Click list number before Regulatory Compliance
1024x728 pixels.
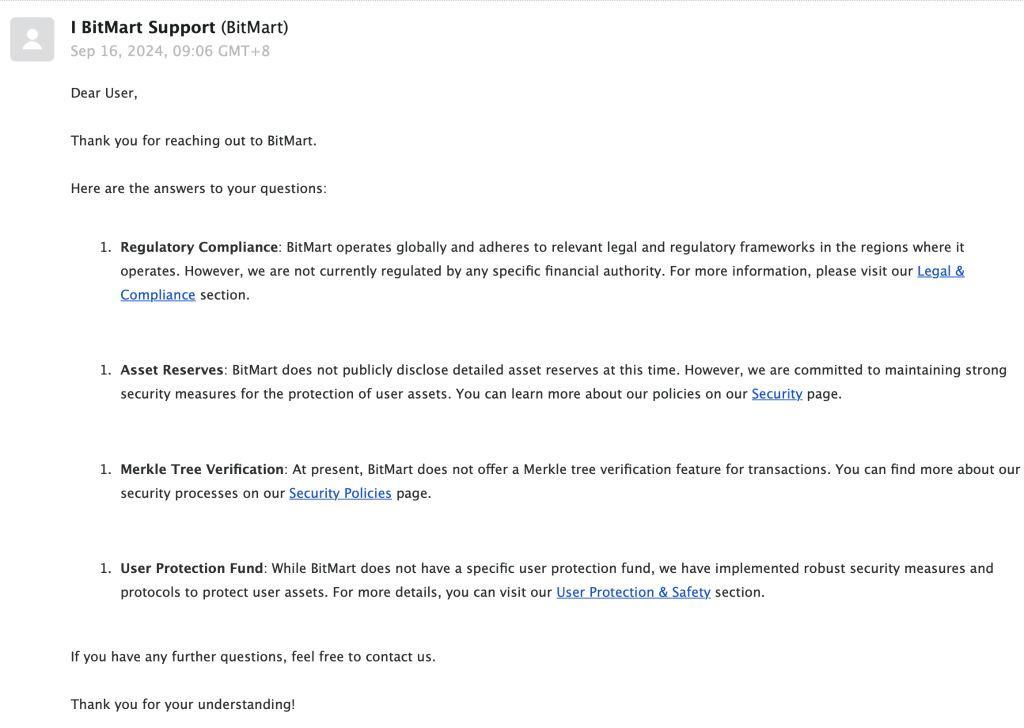click(x=105, y=247)
